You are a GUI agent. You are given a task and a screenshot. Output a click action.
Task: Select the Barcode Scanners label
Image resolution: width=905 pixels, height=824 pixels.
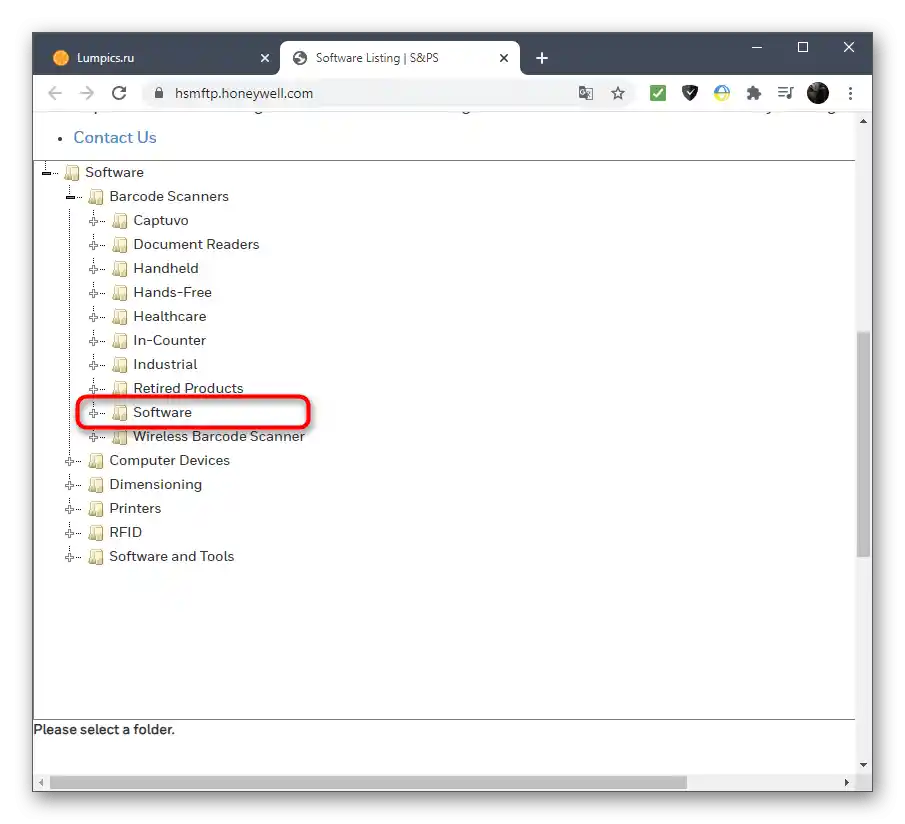pyautogui.click(x=169, y=196)
